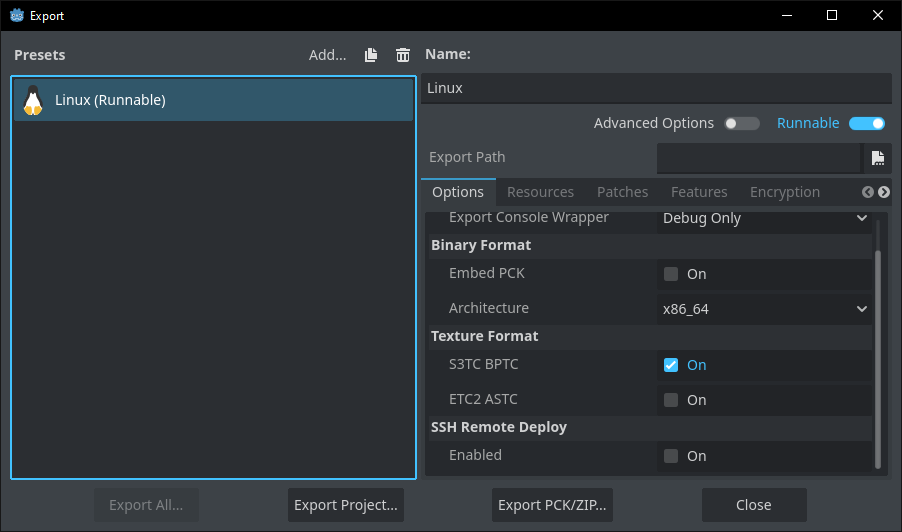Delete the selected preset with trash icon
This screenshot has width=902, height=532.
[403, 55]
